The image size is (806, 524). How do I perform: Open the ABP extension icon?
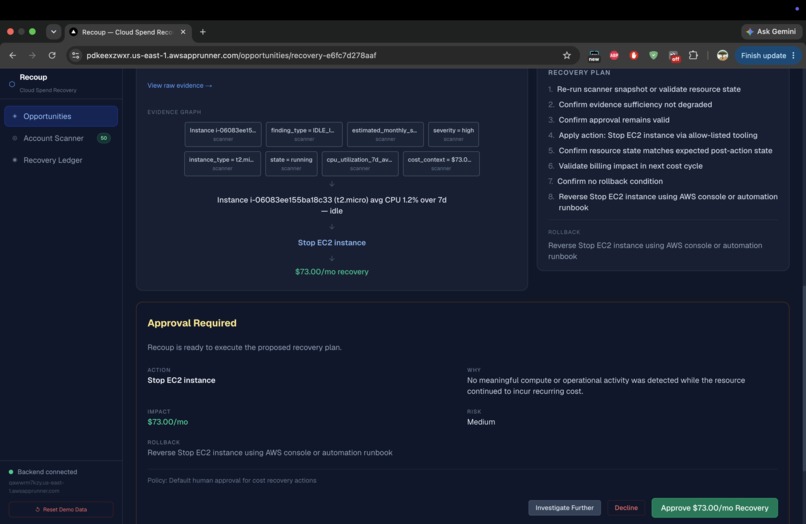[614, 55]
